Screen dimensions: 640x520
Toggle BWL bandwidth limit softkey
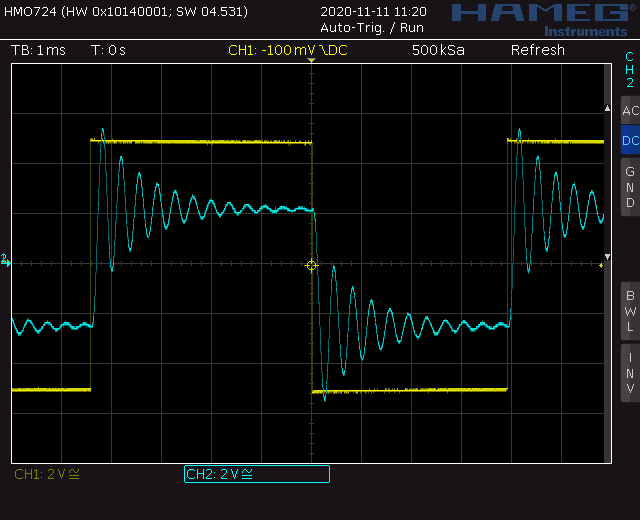pyautogui.click(x=630, y=311)
